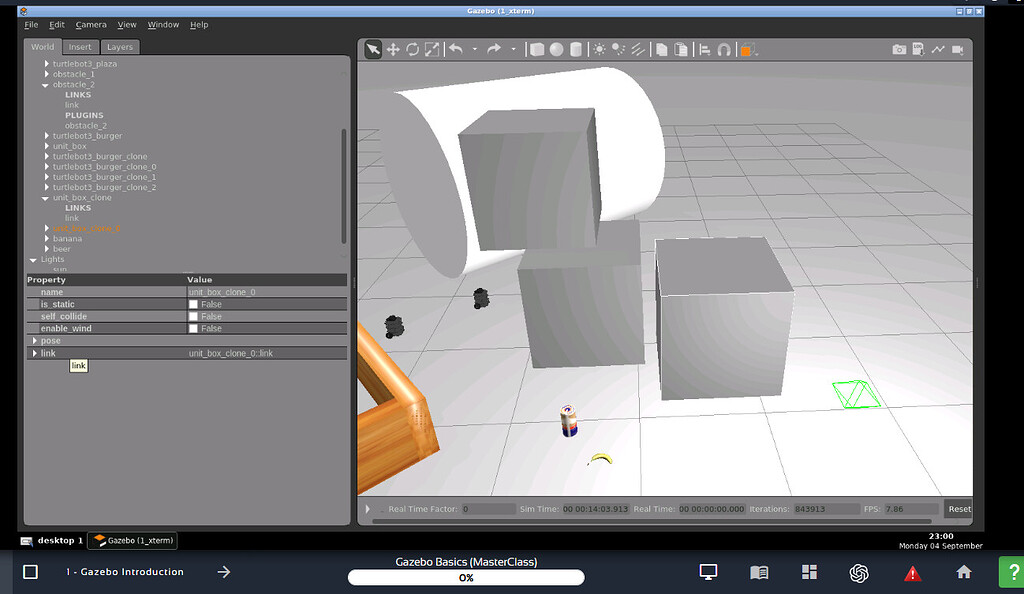Collapse the obstacle_2 tree entry

tap(44, 84)
